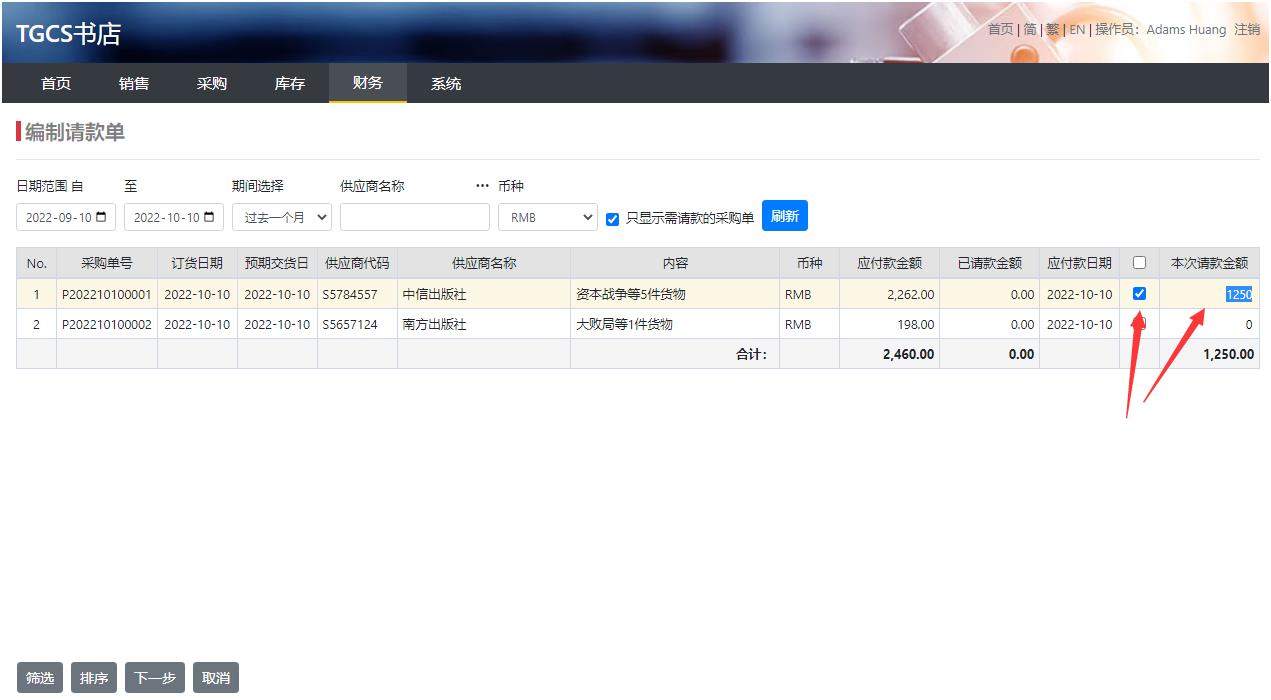Screen dimensions: 1271x700
Task: Open the 币种 RMB dropdown
Action: pos(547,217)
